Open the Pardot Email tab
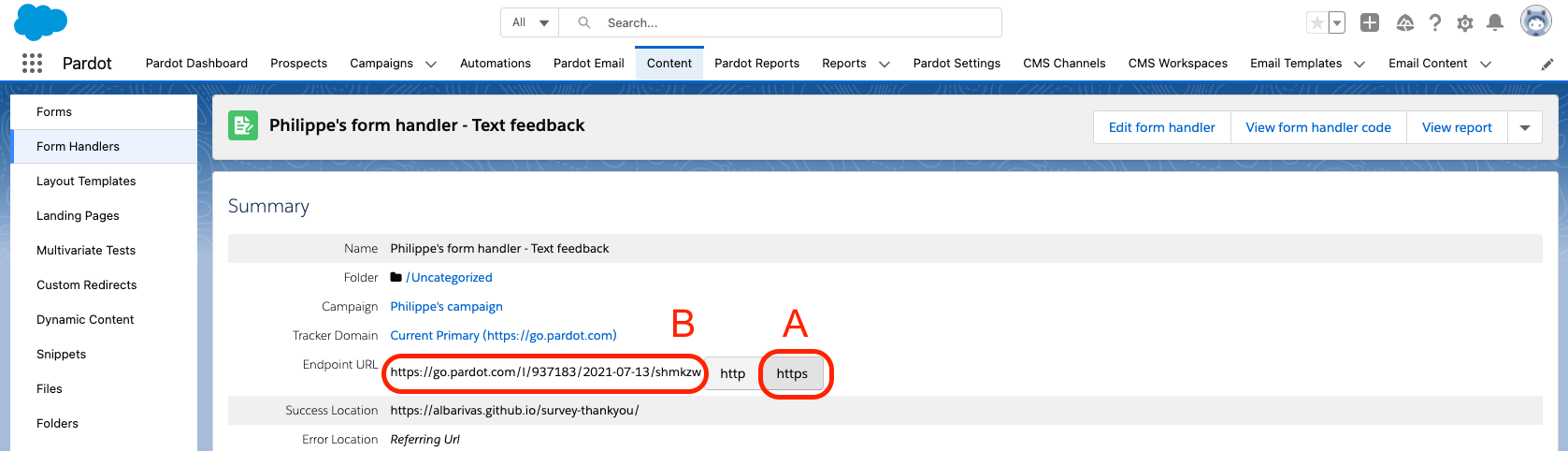1568x451 pixels. tap(588, 63)
